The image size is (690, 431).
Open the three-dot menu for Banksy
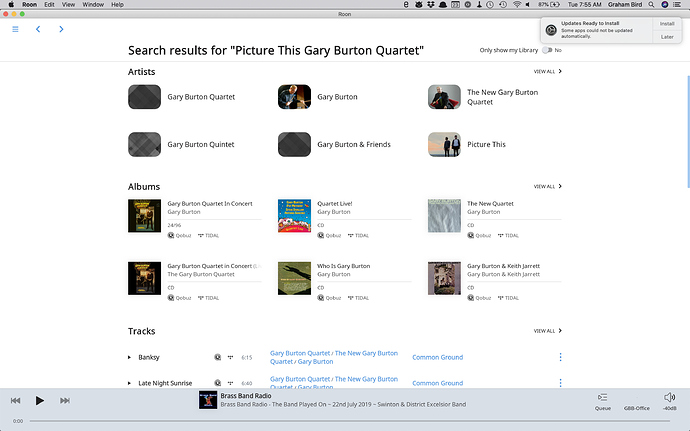560,357
